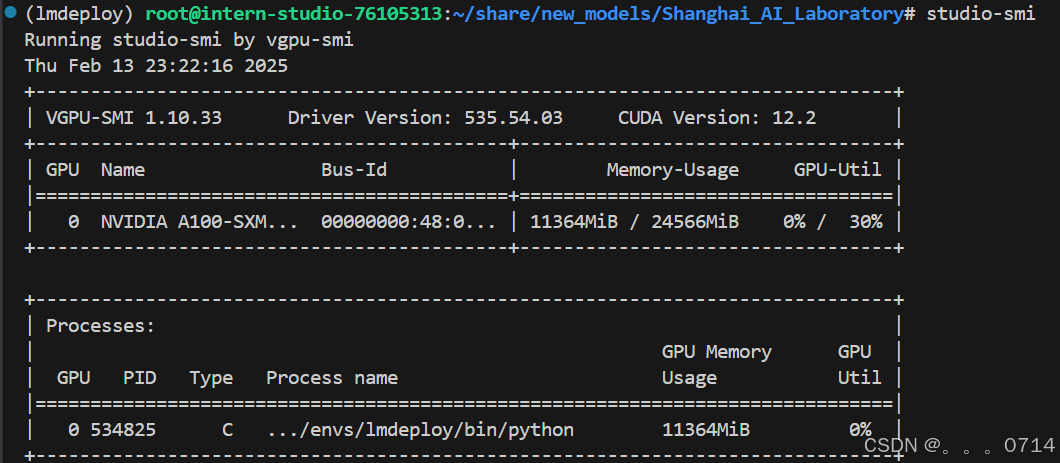Click the 11364MiB / 24566MiB memory value
This screenshot has height=463, width=1060.
pos(634,222)
